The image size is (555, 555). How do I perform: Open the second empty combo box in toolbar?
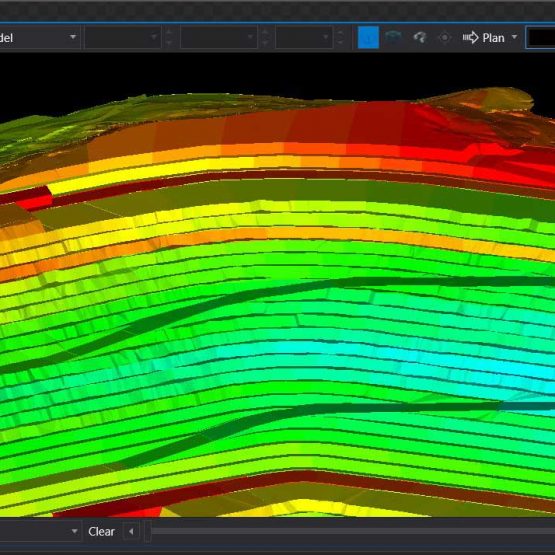click(123, 37)
